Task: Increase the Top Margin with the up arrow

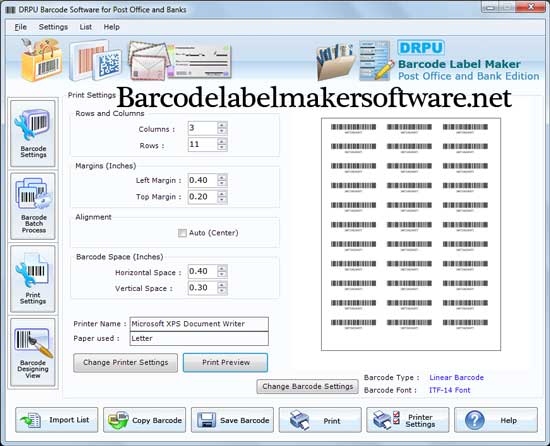Action: pos(222,194)
